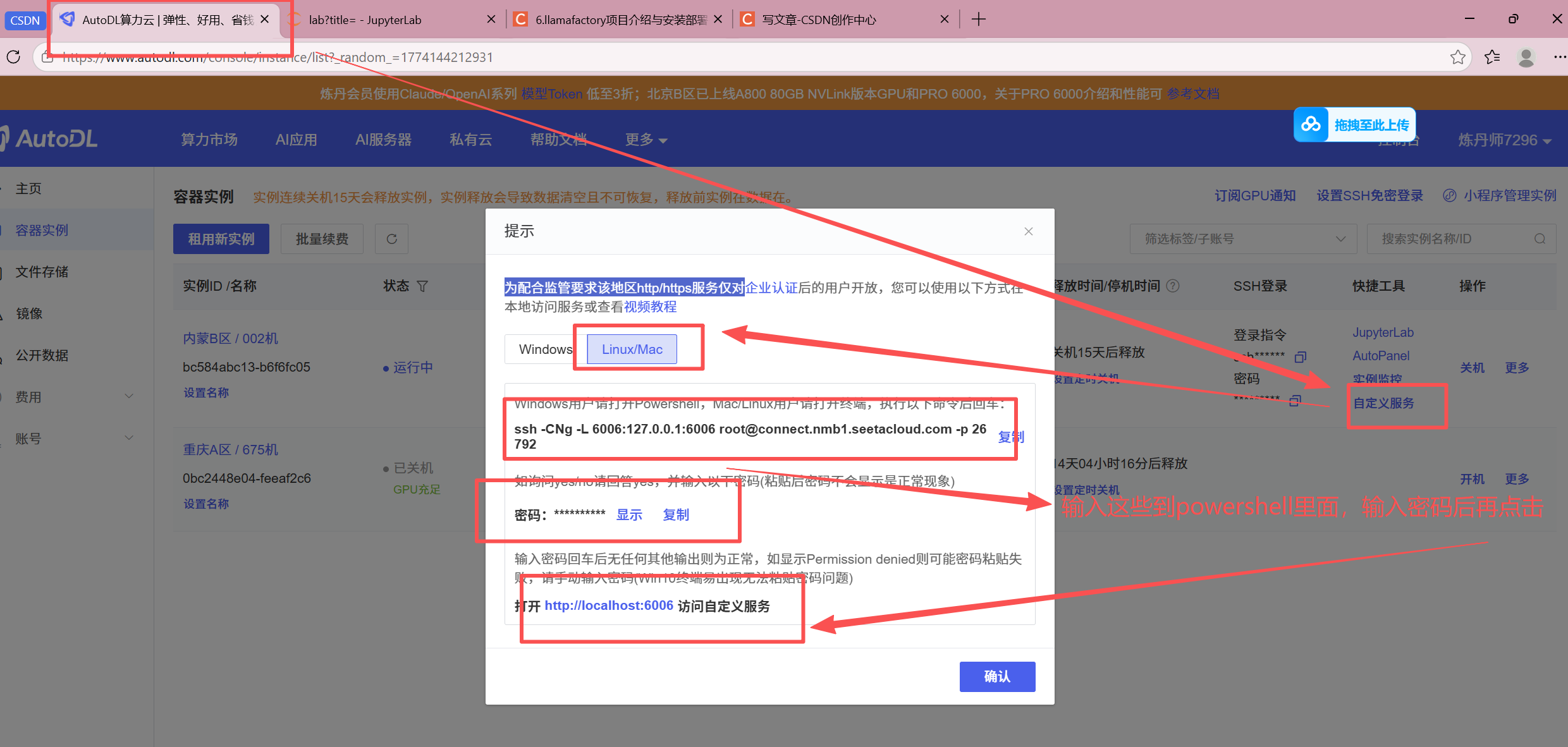This screenshot has width=1568, height=747.
Task: Open the browser favorites list icon
Action: (x=1492, y=57)
